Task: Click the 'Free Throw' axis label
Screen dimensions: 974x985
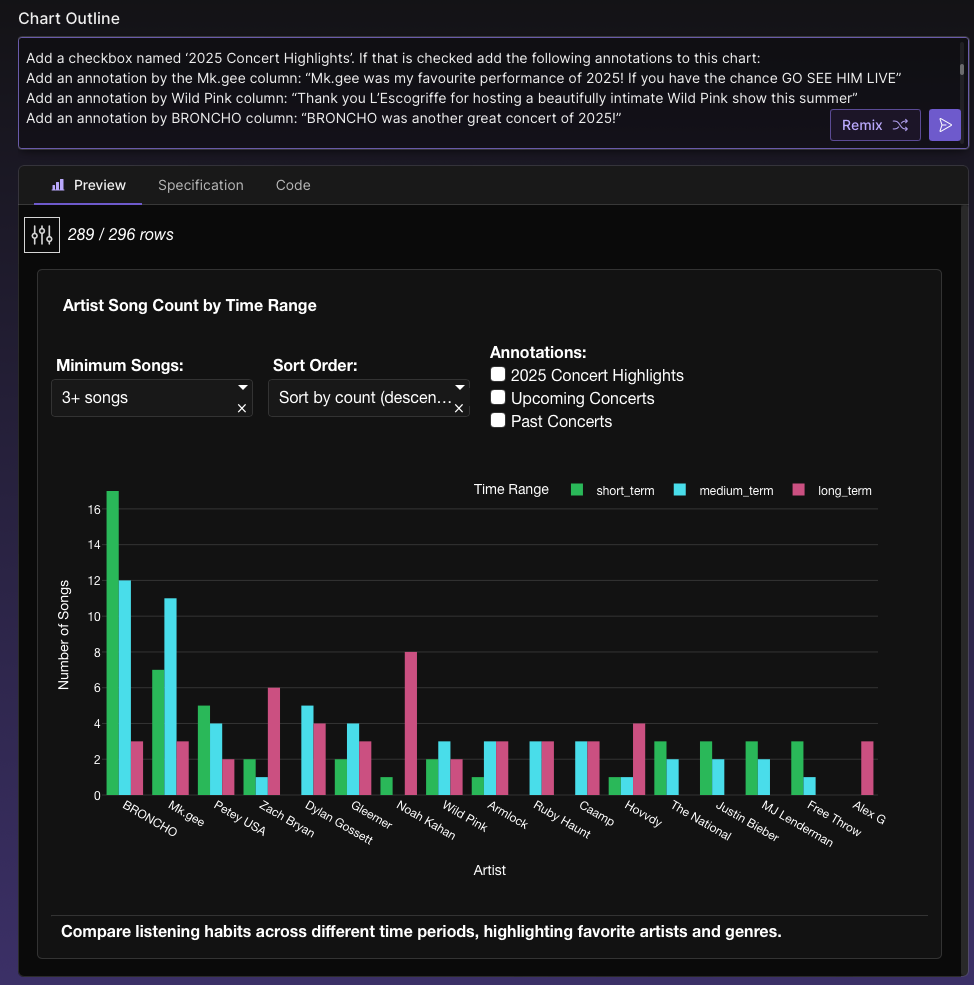Action: click(834, 819)
